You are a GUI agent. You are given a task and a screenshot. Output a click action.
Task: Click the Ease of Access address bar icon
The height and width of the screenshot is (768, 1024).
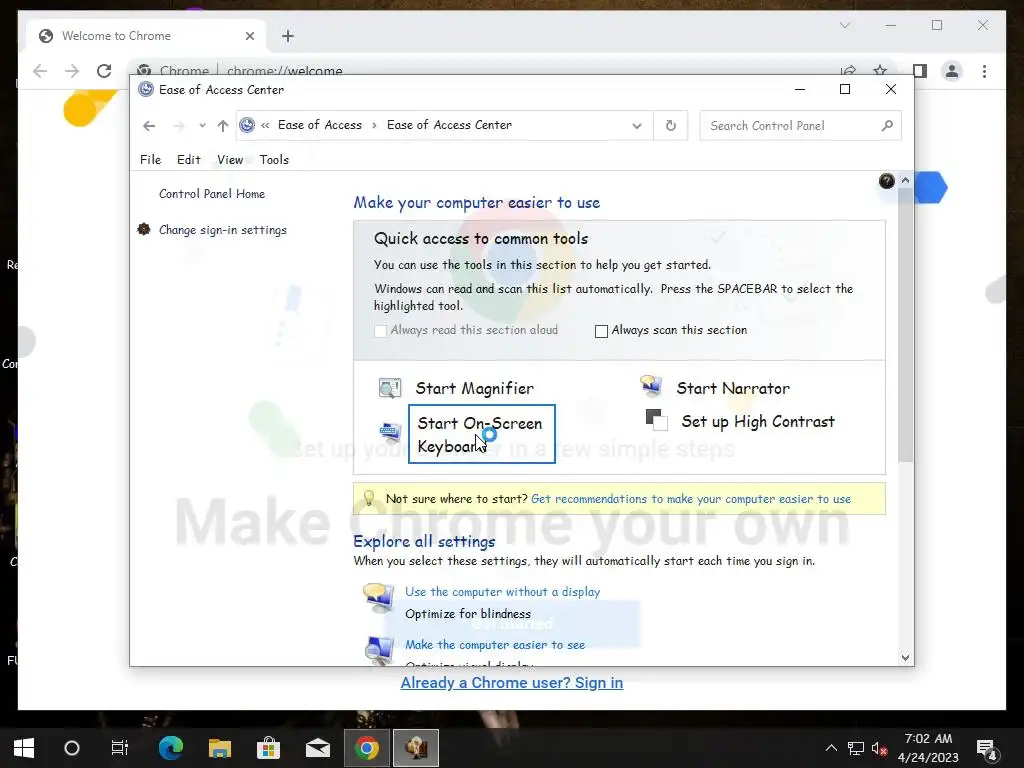click(247, 125)
